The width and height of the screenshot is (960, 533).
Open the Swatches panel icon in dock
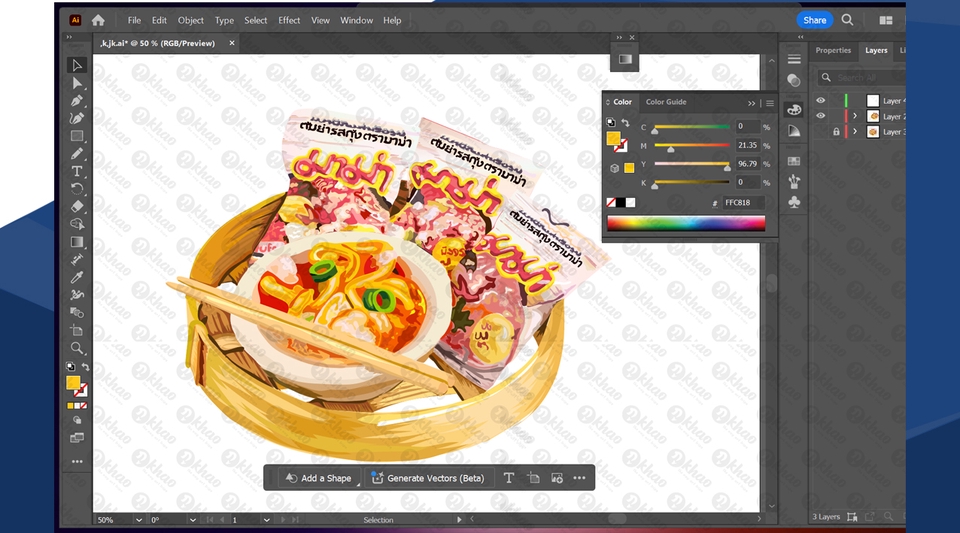point(794,161)
